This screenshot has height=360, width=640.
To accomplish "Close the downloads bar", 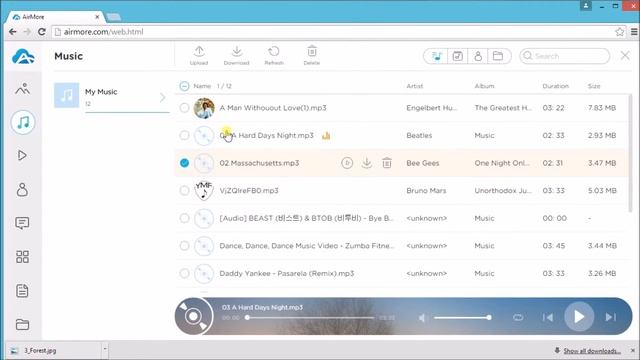I will 633,351.
